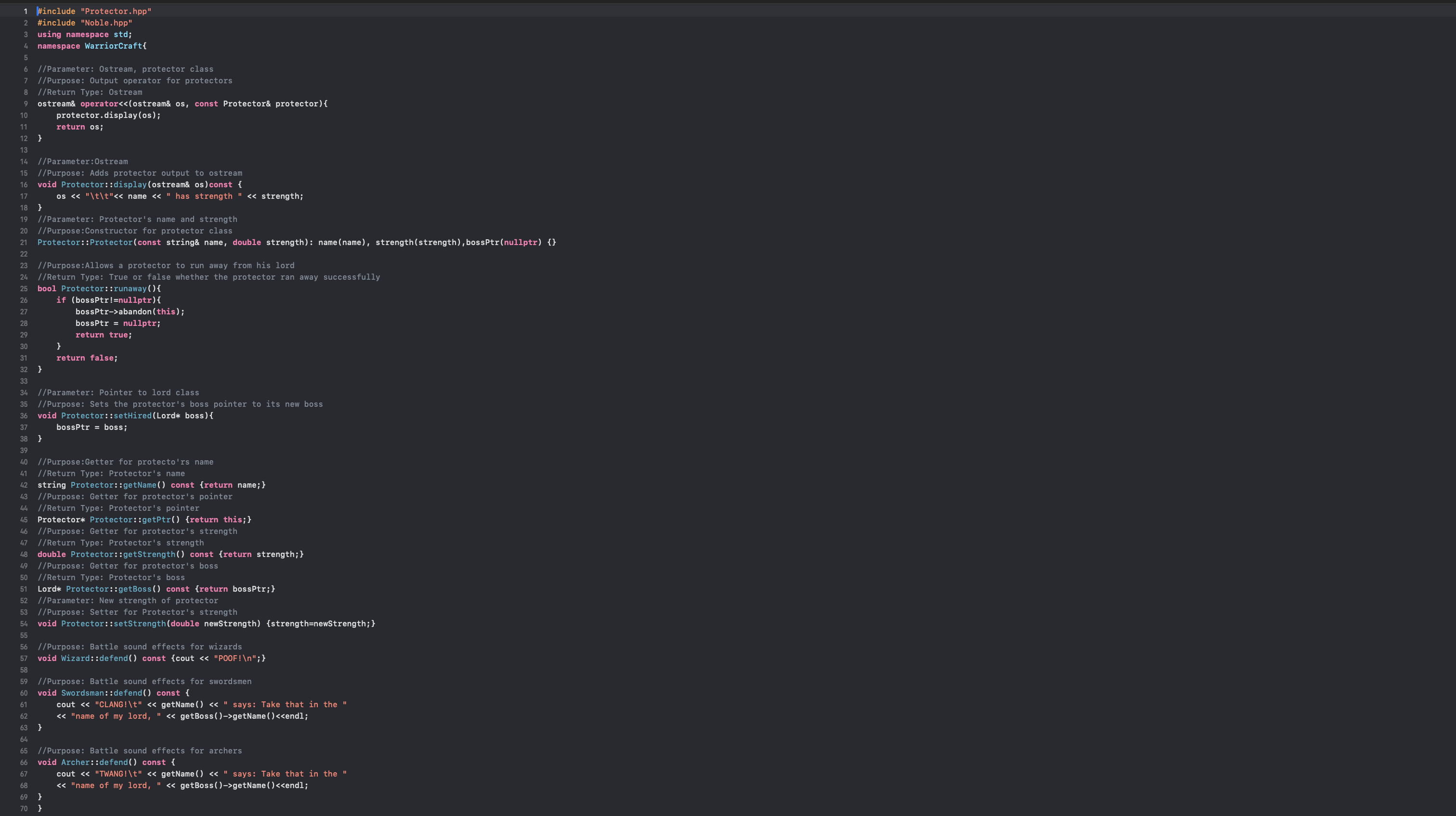Click line number 57 in the gutter
1456x816 pixels.
coord(24,659)
